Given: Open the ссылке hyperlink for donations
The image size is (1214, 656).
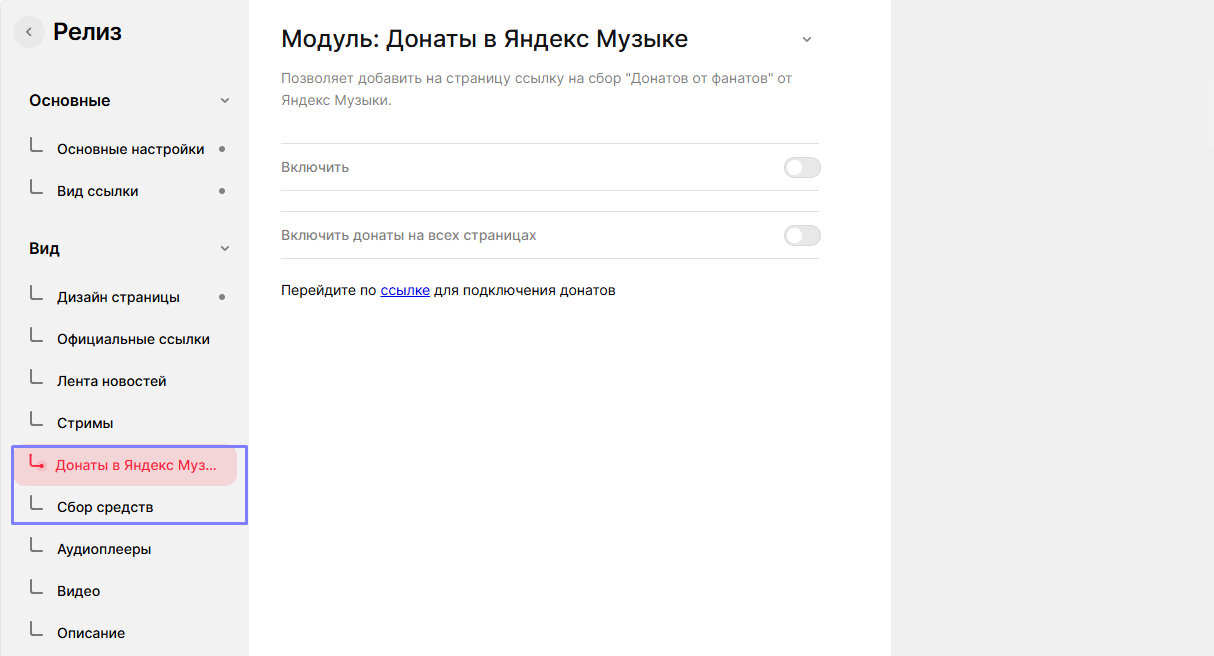Looking at the screenshot, I should coord(405,291).
